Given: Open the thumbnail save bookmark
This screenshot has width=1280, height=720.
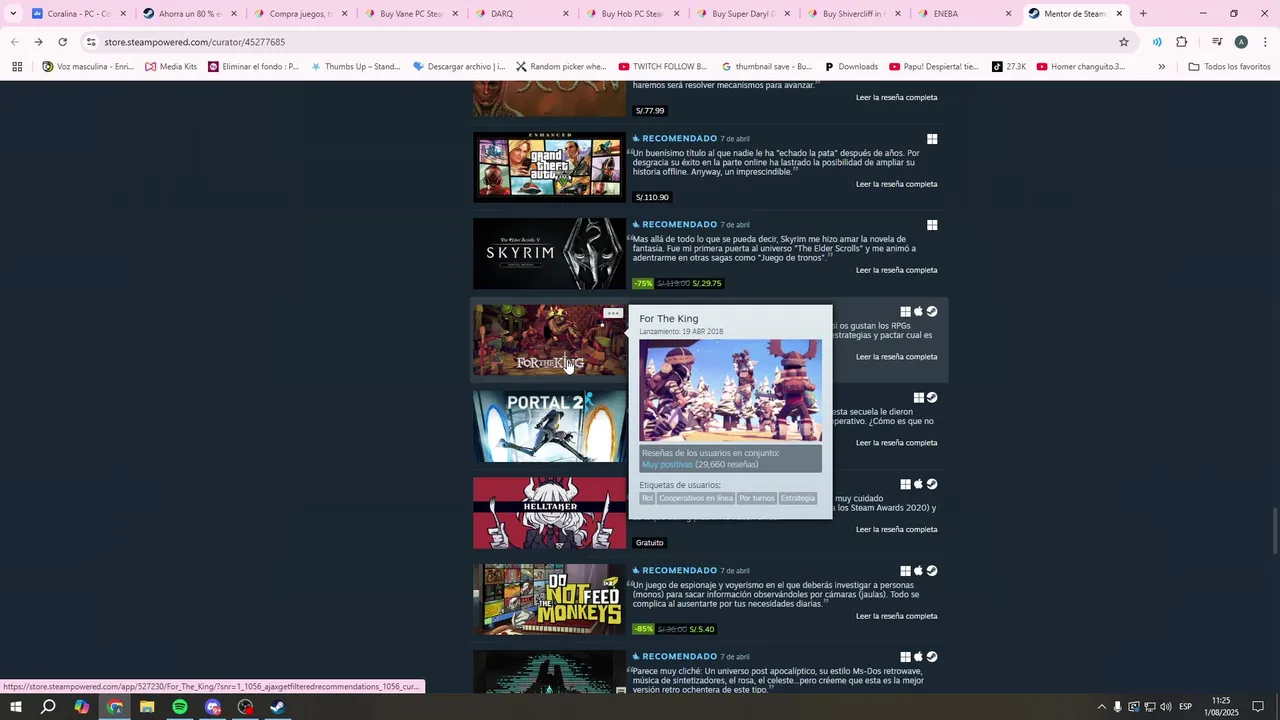Looking at the screenshot, I should click(767, 67).
